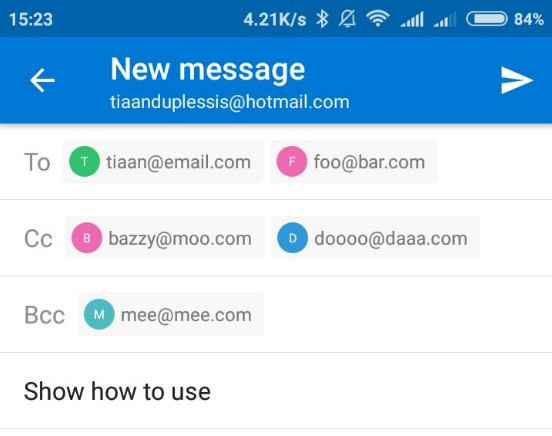Tap the sender address tiaanduplessis@hotmail.com
This screenshot has width=552, height=436.
230,102
